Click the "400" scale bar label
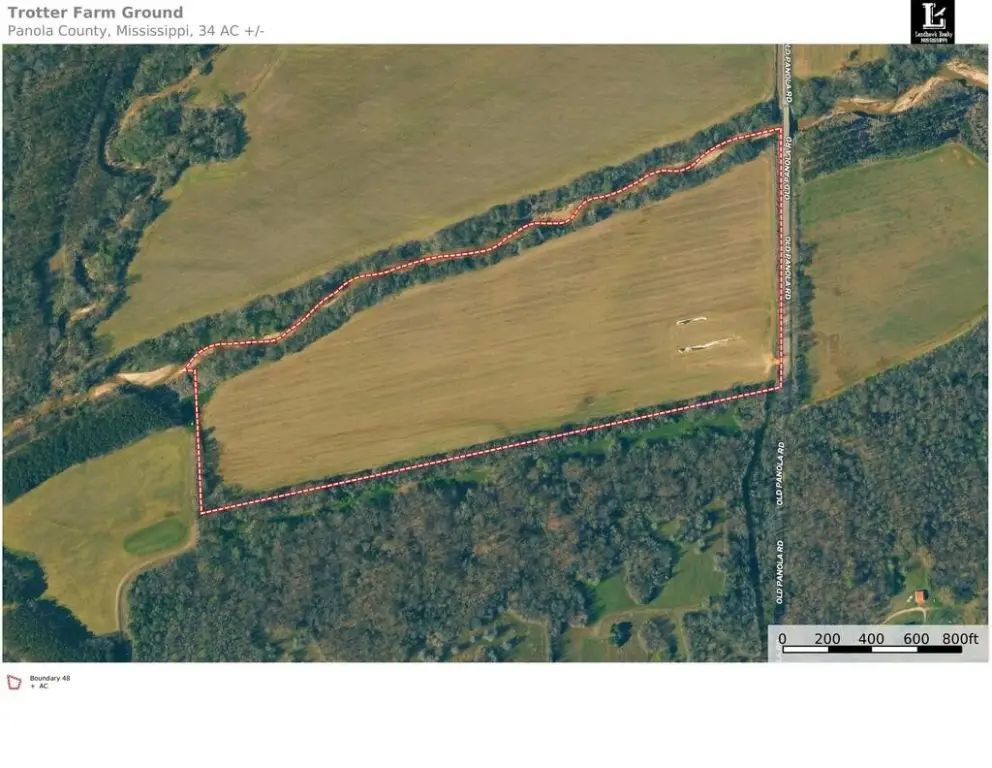 tap(871, 638)
